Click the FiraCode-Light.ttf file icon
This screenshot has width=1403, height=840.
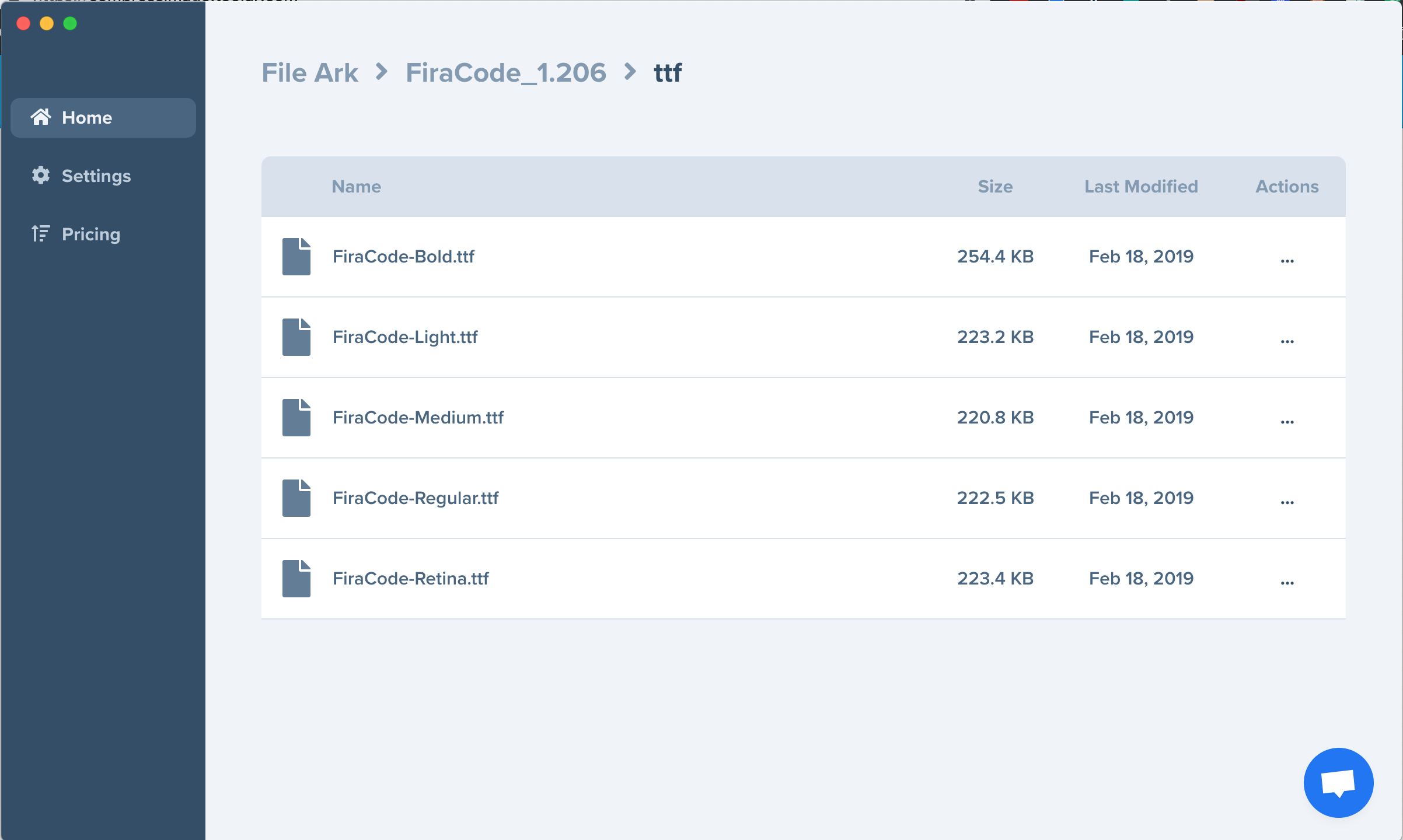(x=295, y=337)
